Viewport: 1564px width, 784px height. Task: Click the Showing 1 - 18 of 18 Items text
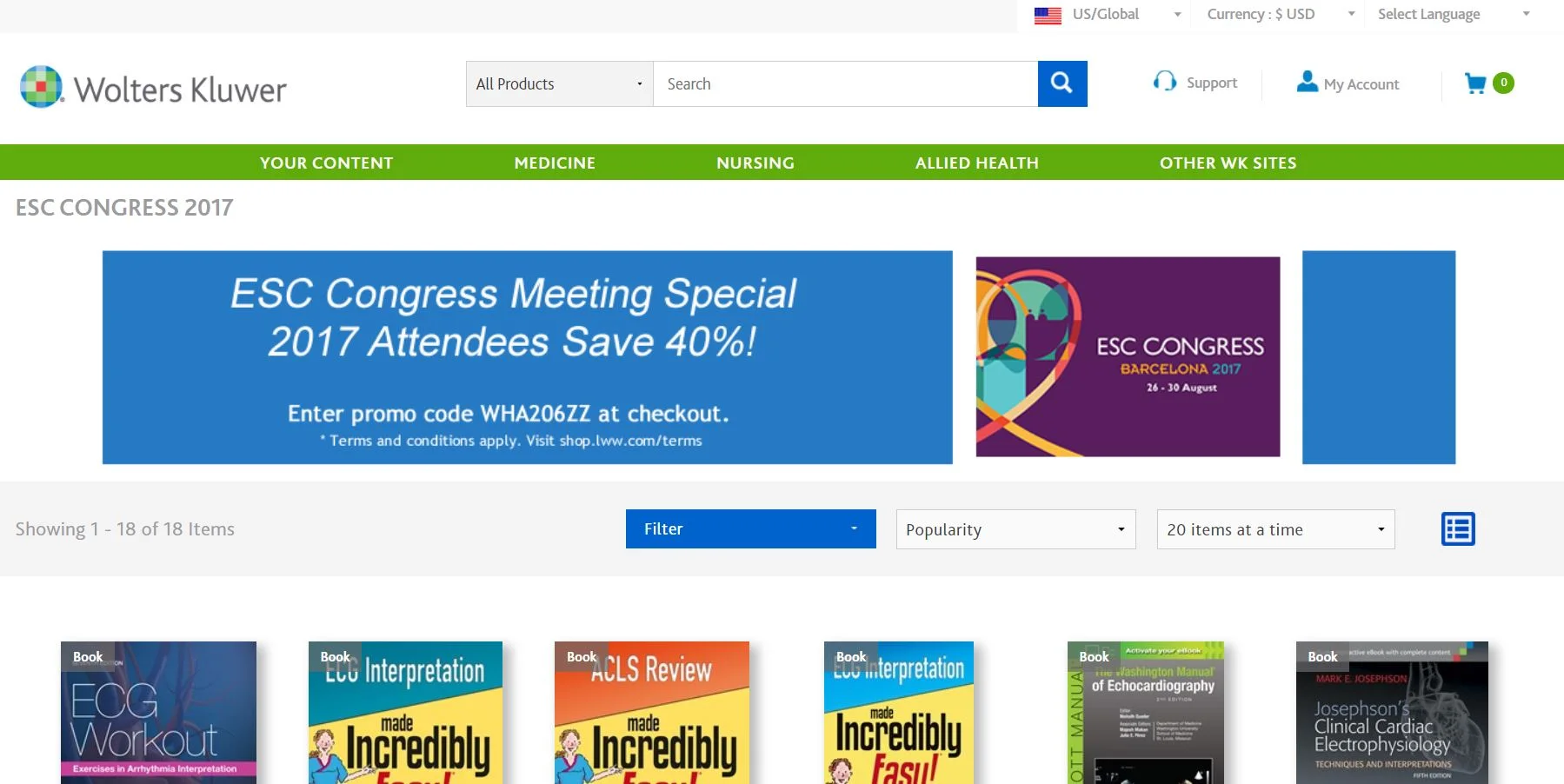pyautogui.click(x=125, y=529)
